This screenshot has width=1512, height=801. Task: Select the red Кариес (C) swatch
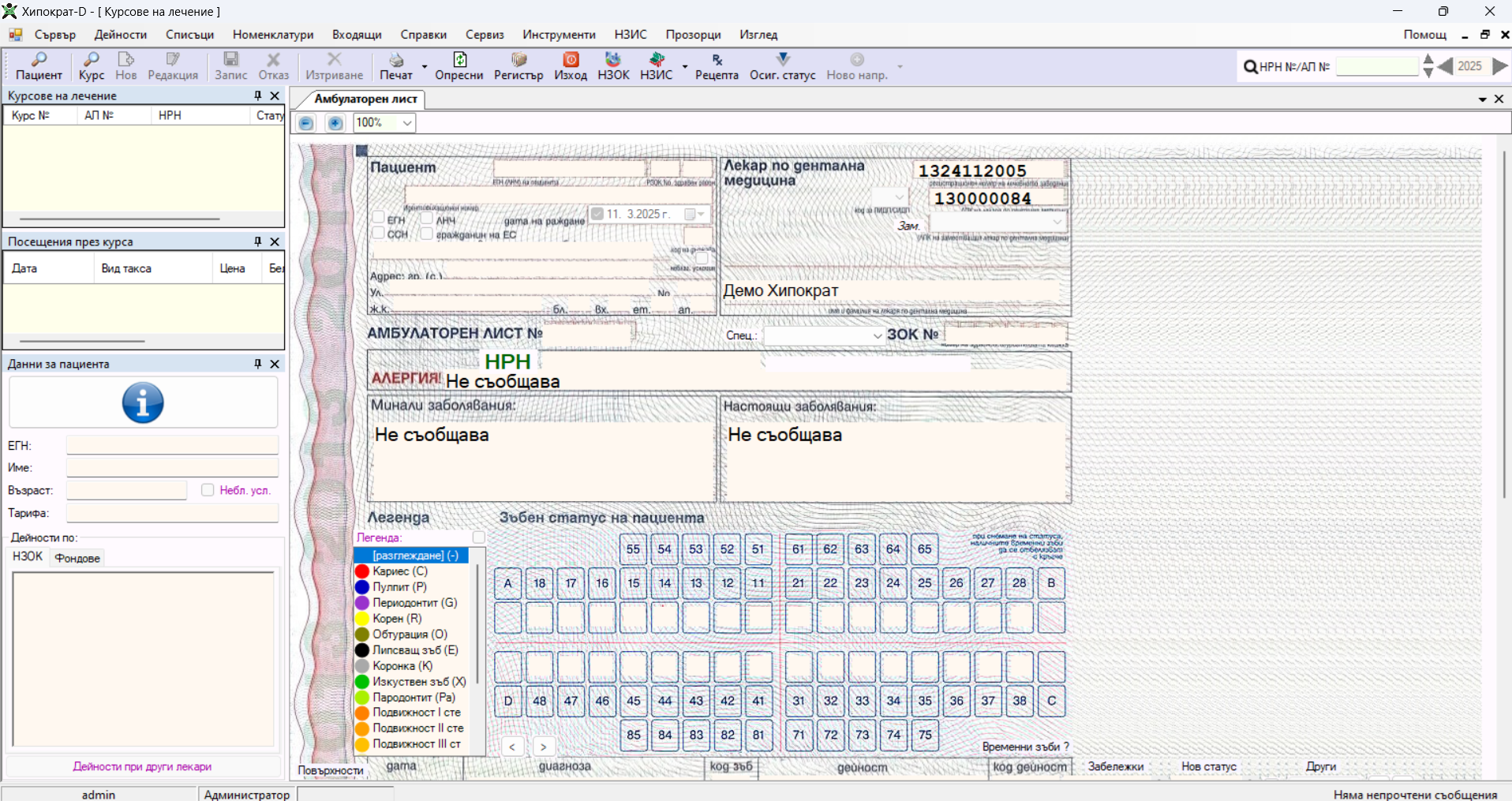point(362,571)
